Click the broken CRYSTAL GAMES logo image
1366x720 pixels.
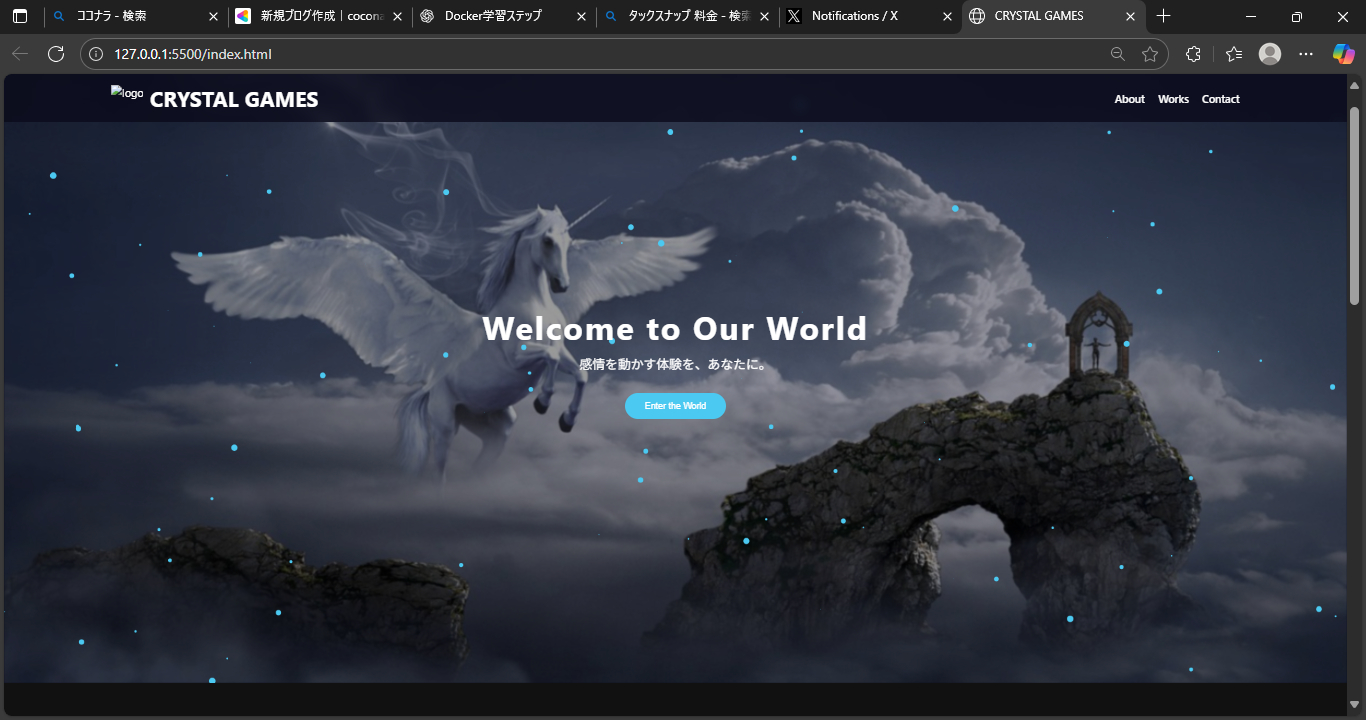pos(126,94)
